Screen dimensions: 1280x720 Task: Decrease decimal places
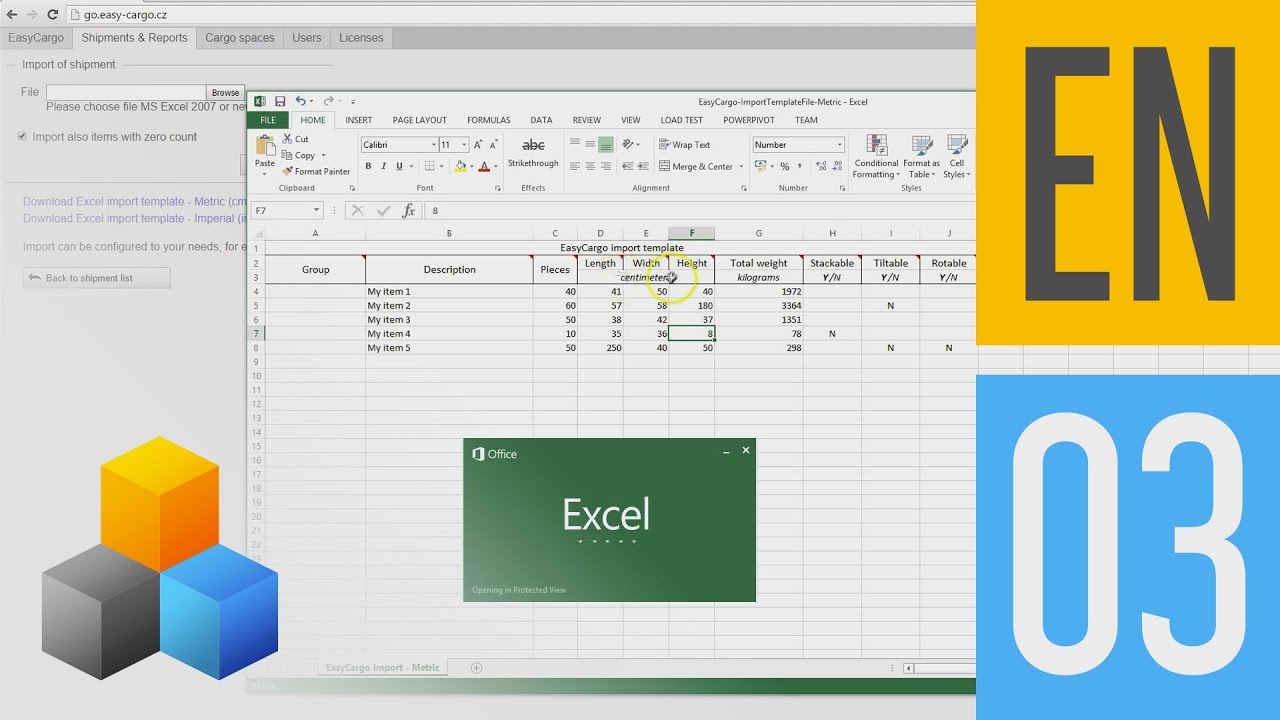coord(835,166)
